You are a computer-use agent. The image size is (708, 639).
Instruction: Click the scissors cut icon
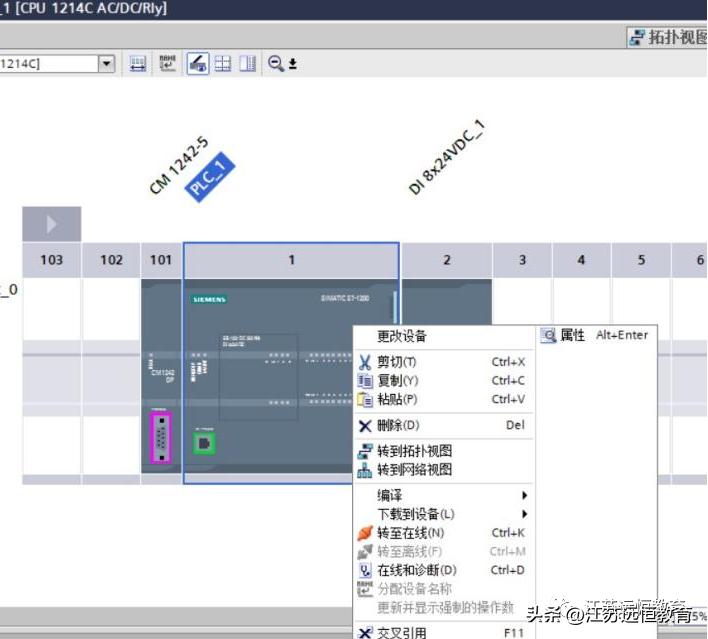click(x=365, y=362)
